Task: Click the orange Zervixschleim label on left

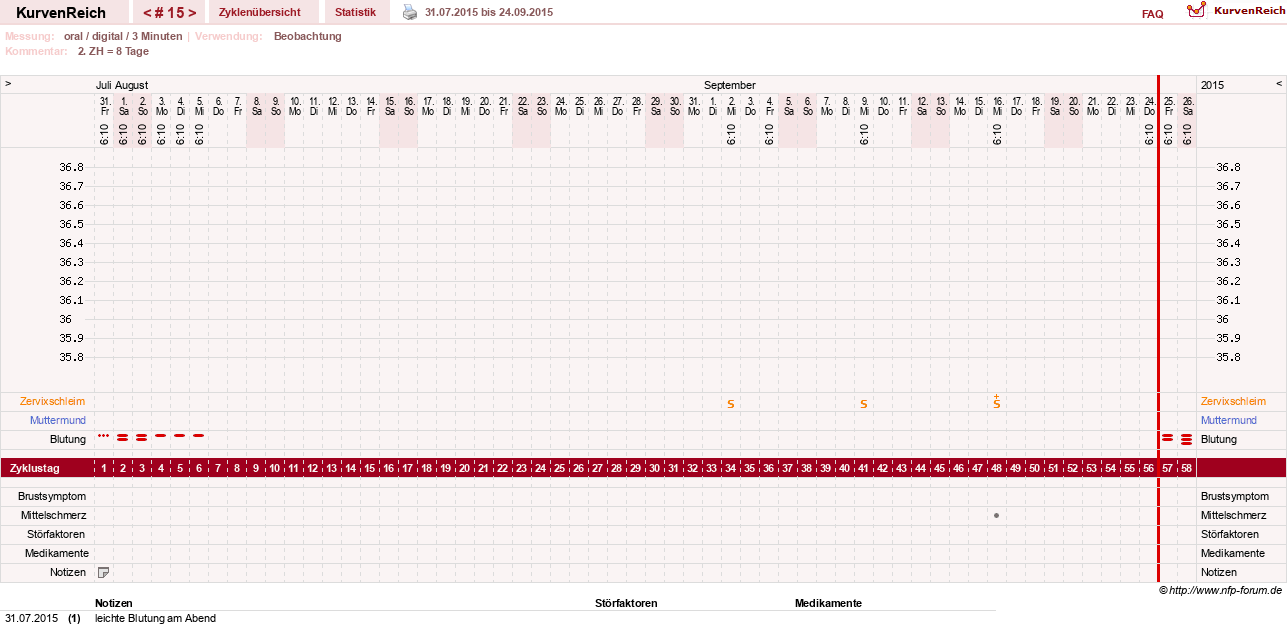Action: [52, 401]
